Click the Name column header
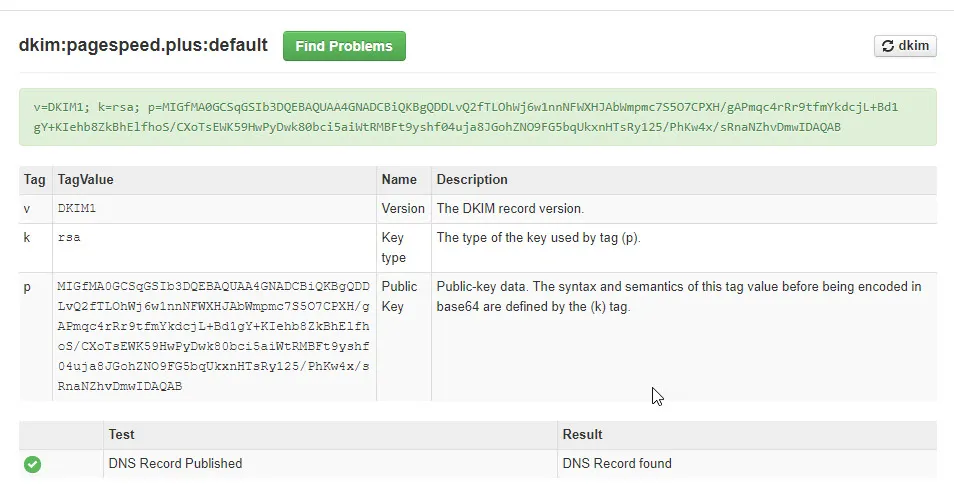Image resolution: width=954 pixels, height=484 pixels. click(x=399, y=179)
